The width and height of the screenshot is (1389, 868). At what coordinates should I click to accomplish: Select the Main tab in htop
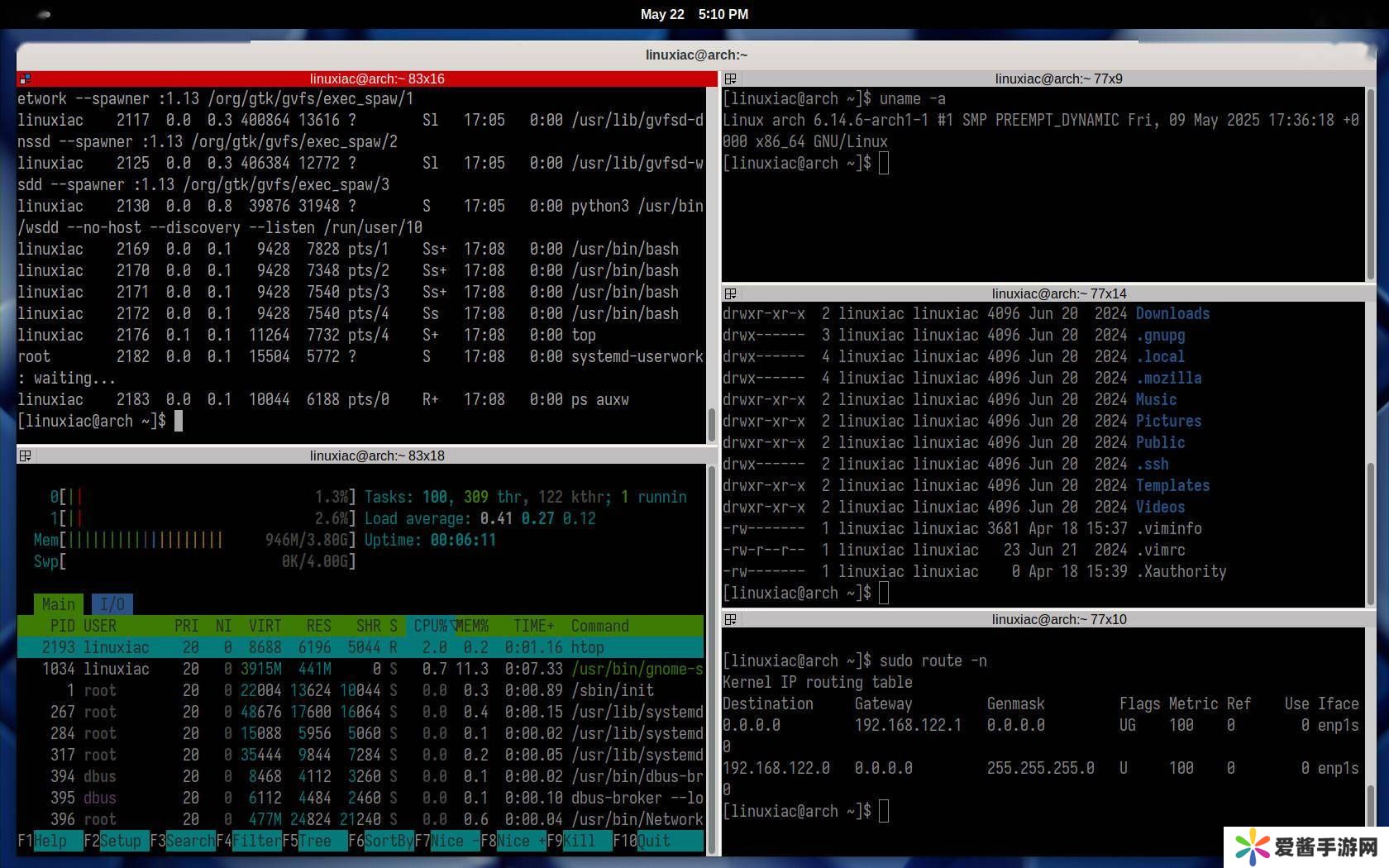click(x=58, y=604)
